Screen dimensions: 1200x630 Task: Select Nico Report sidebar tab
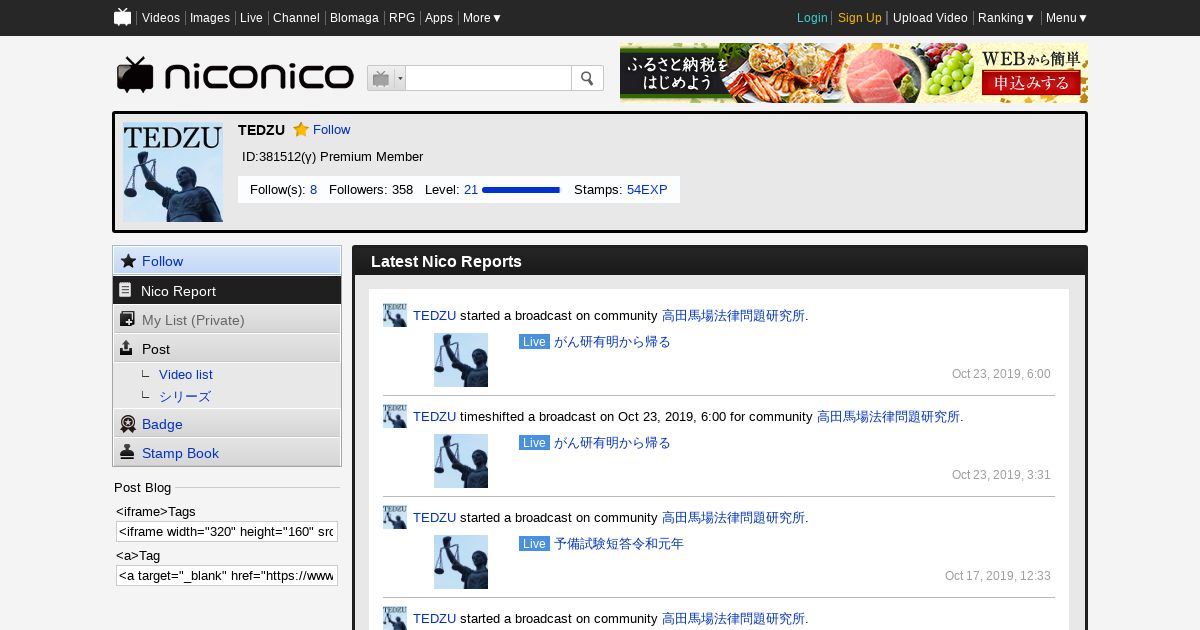click(227, 290)
